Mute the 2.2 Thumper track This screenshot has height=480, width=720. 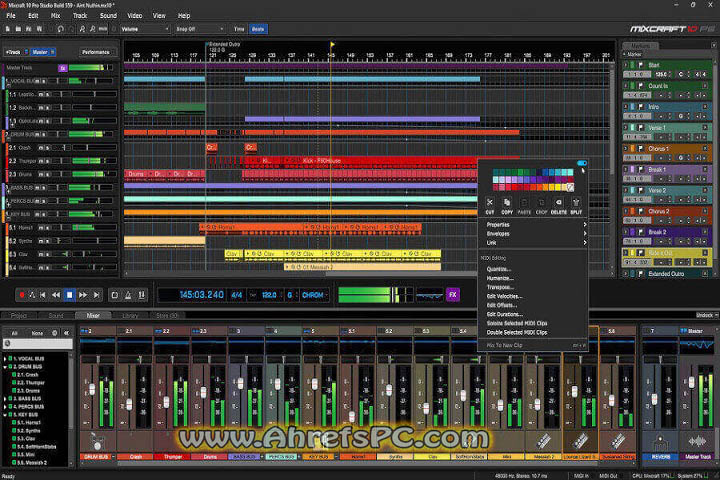coord(40,161)
